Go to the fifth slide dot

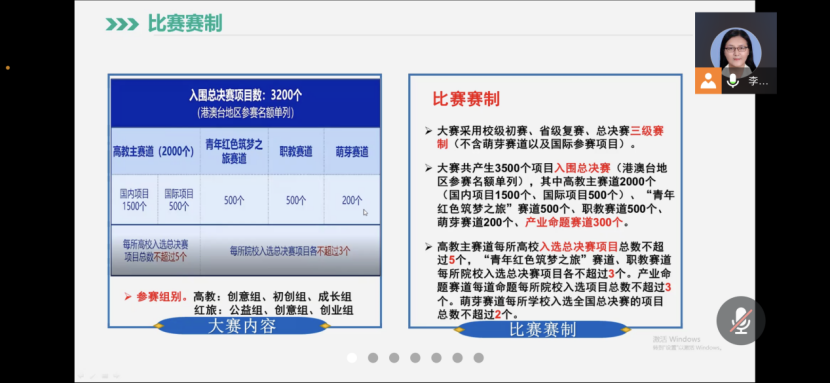tap(436, 358)
